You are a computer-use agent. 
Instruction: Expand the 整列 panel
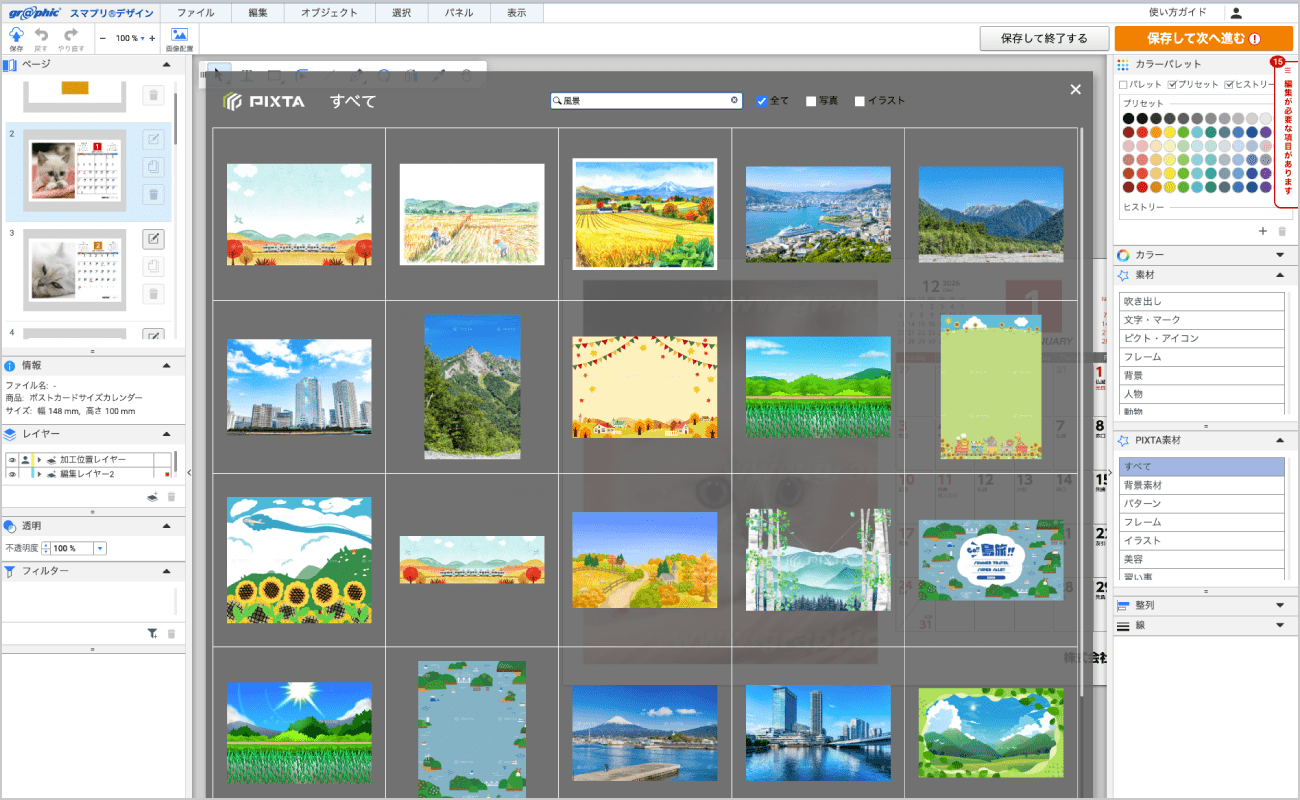(1280, 606)
